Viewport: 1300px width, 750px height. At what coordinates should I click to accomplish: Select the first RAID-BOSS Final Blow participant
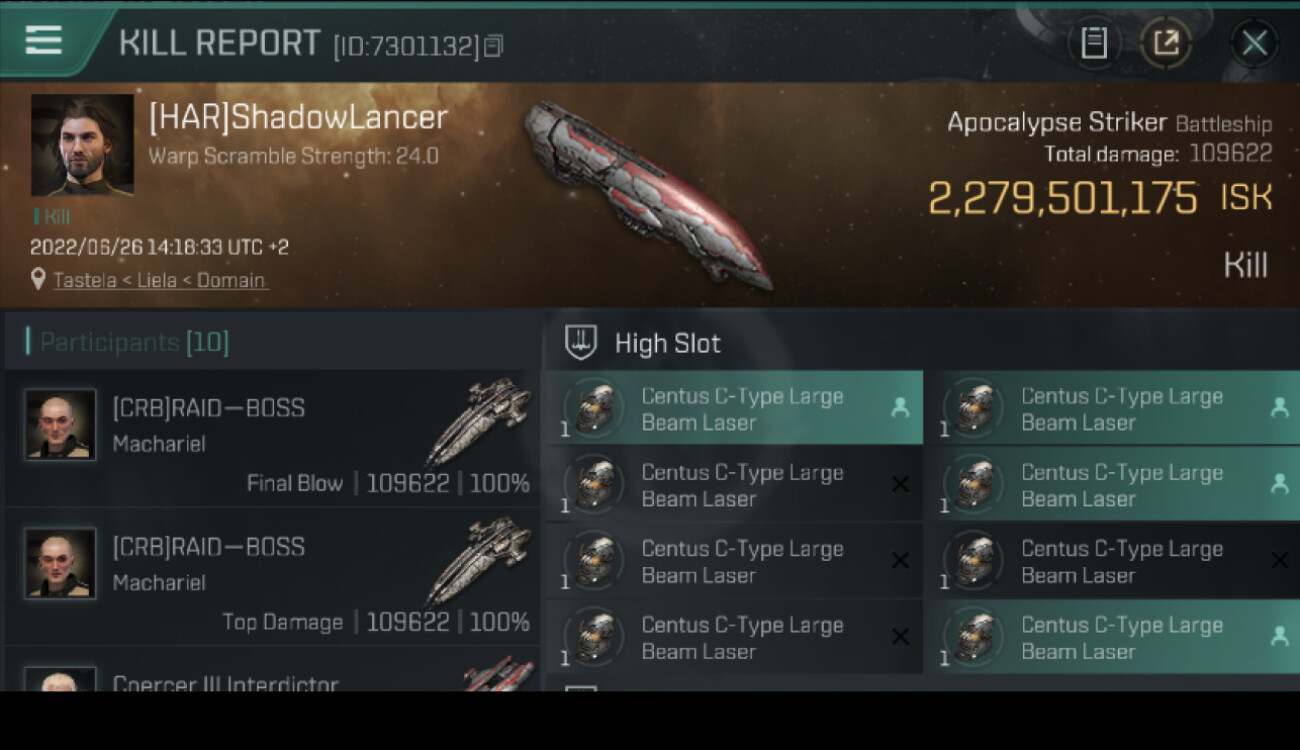271,438
